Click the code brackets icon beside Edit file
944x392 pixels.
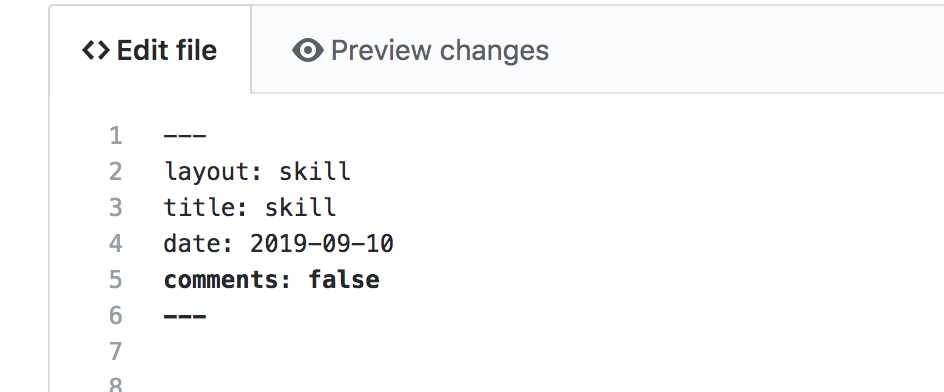point(96,50)
